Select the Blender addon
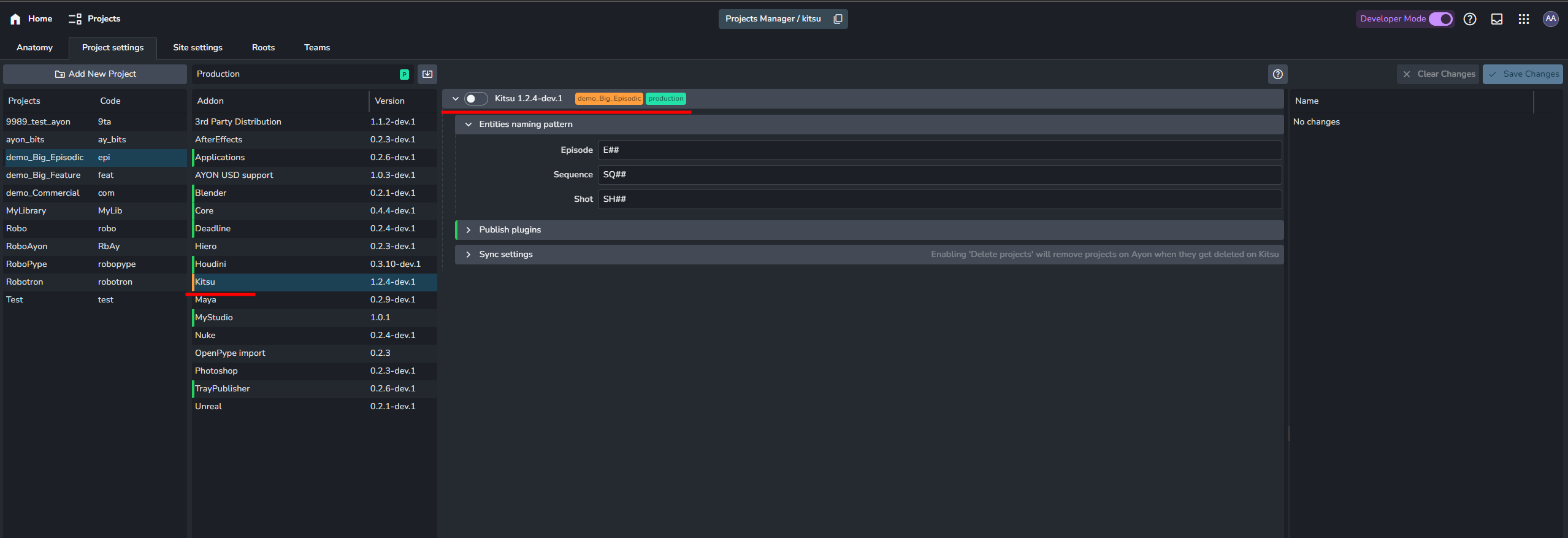This screenshot has width=1568, height=538. (315, 193)
